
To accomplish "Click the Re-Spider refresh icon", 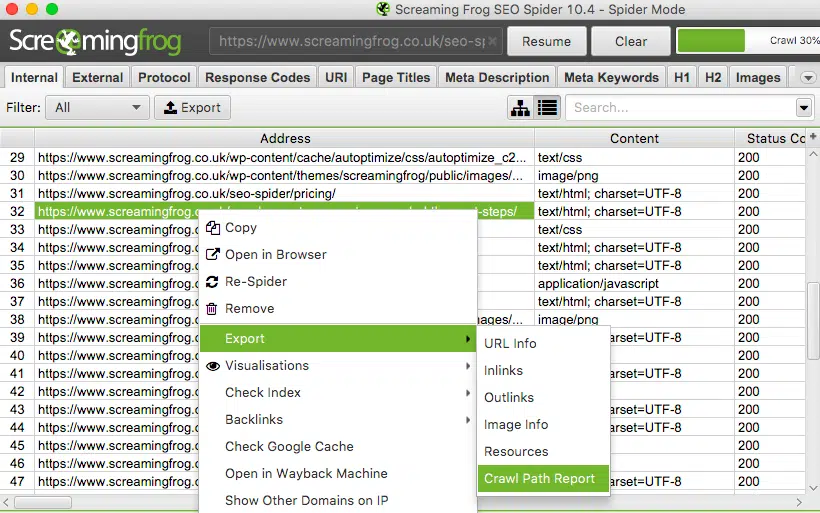I will pyautogui.click(x=212, y=282).
